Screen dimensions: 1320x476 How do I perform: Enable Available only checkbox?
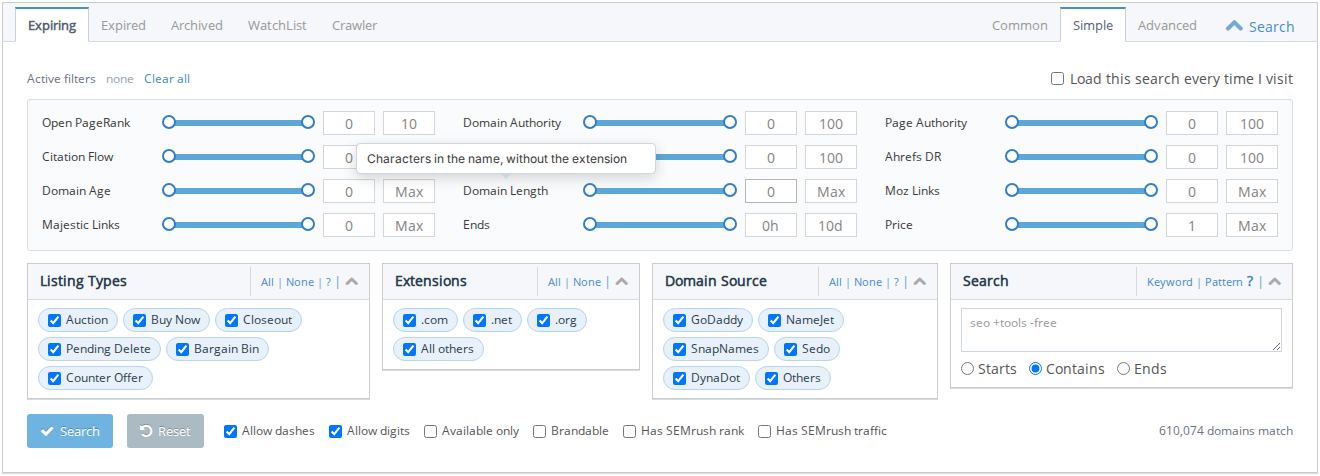[431, 431]
